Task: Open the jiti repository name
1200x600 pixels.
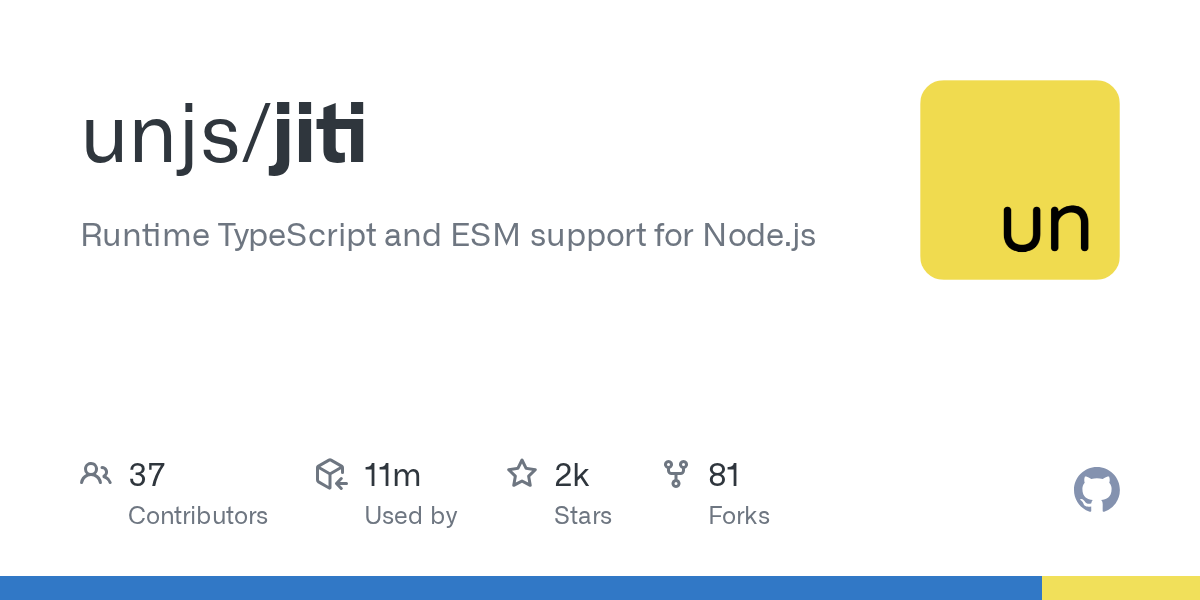Action: click(x=317, y=138)
